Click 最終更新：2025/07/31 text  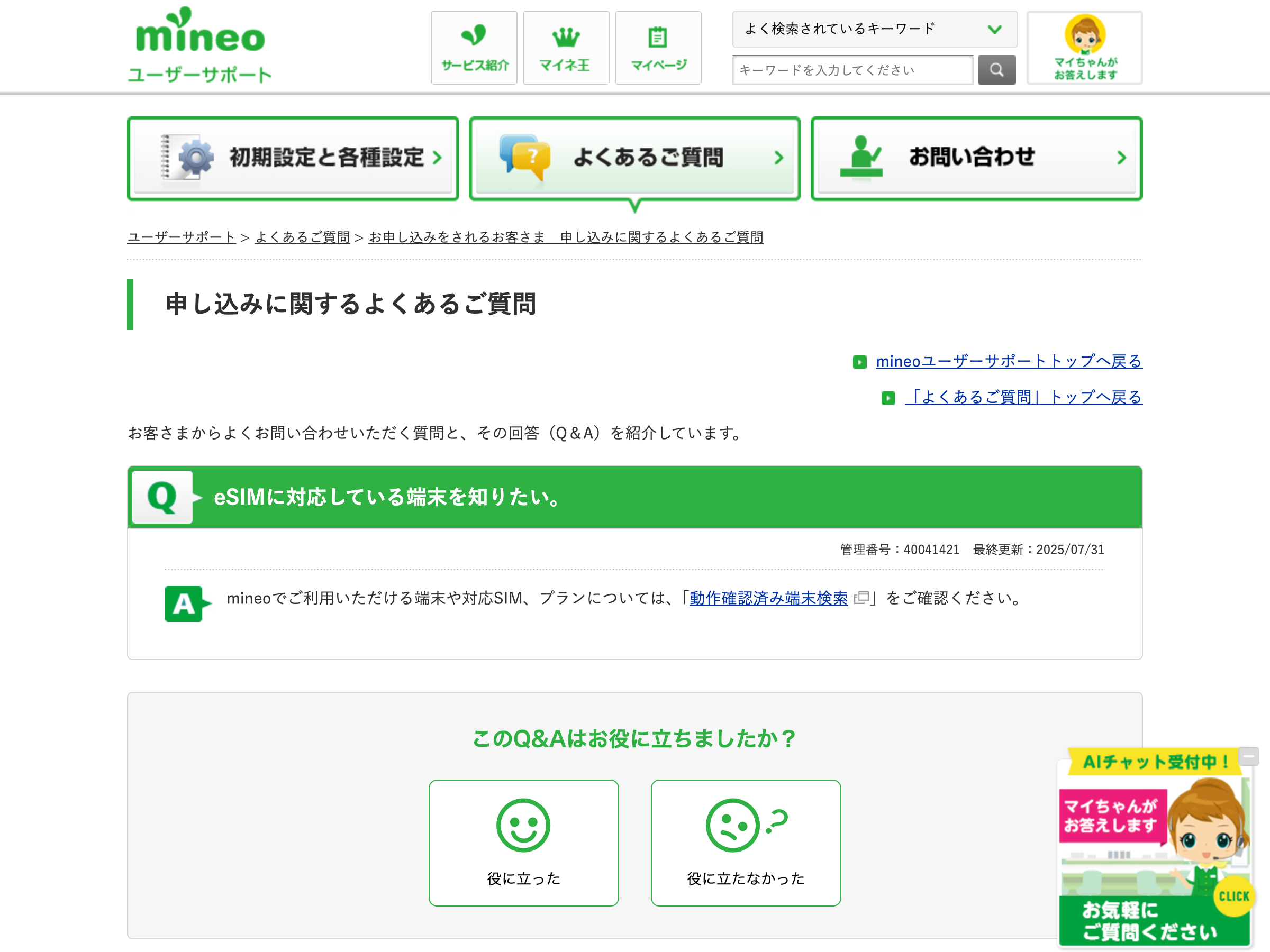point(1039,550)
